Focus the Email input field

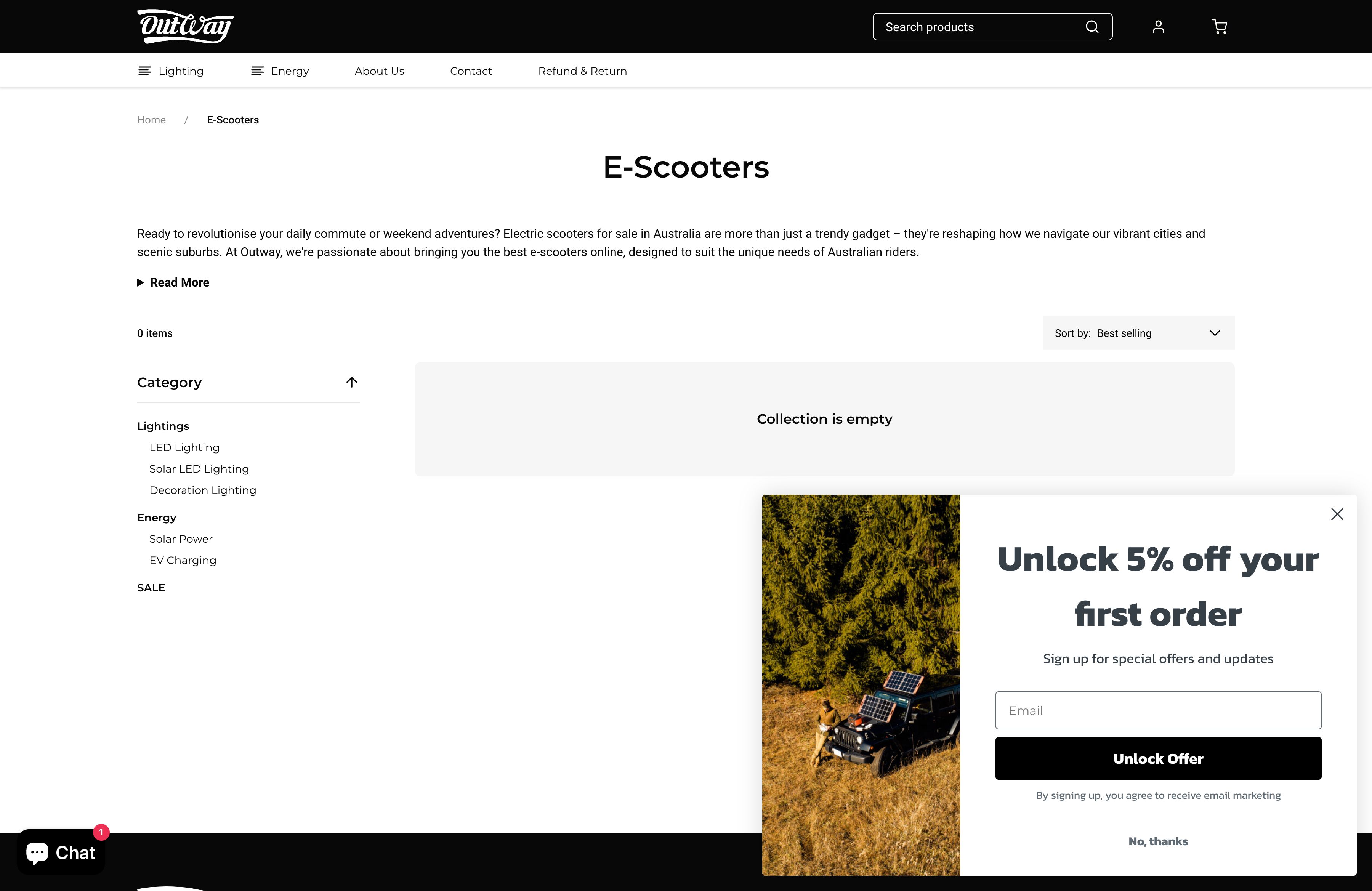point(1157,710)
